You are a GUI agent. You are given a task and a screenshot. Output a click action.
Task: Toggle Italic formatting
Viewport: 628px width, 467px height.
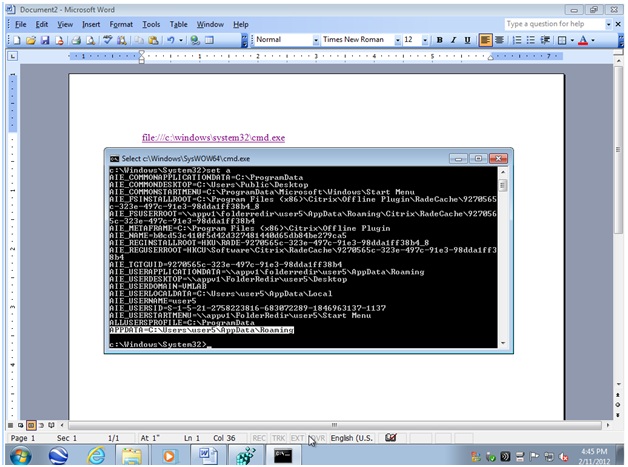click(453, 40)
